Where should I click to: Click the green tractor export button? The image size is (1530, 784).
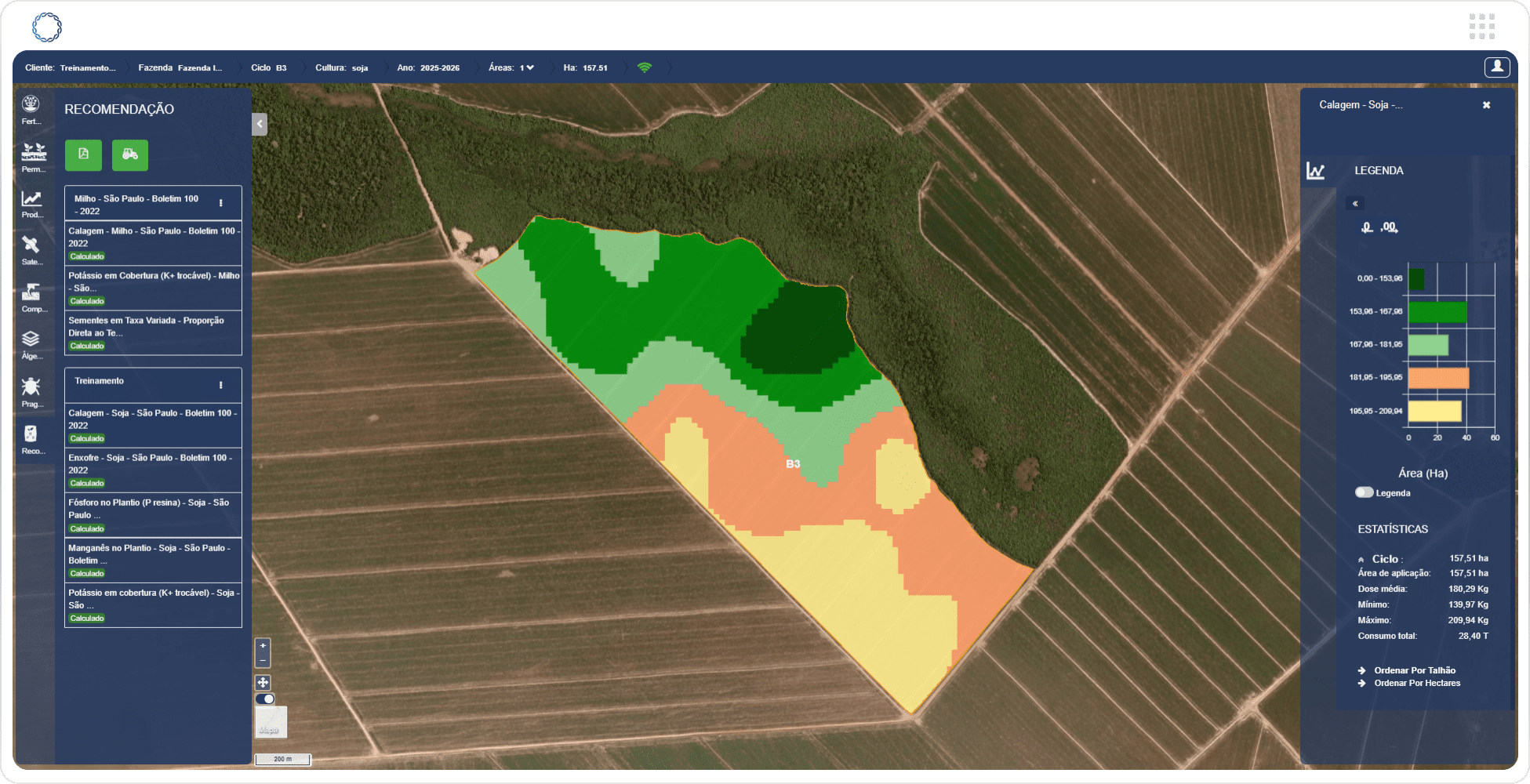click(x=130, y=154)
